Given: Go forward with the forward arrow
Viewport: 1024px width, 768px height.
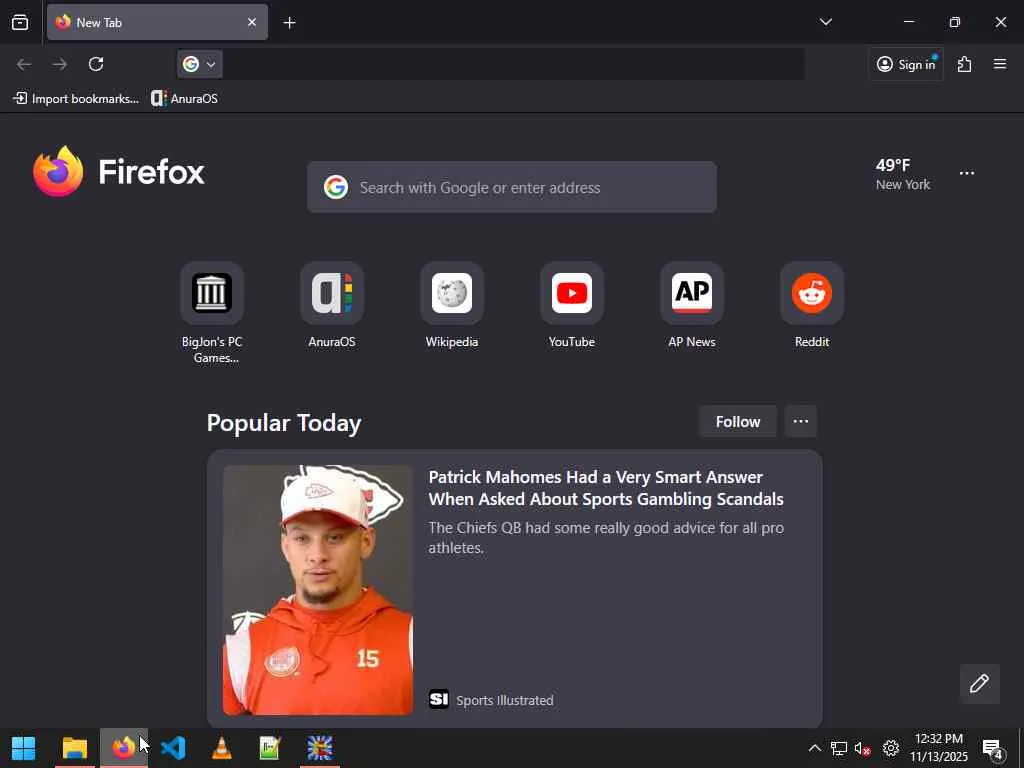Looking at the screenshot, I should tap(60, 64).
